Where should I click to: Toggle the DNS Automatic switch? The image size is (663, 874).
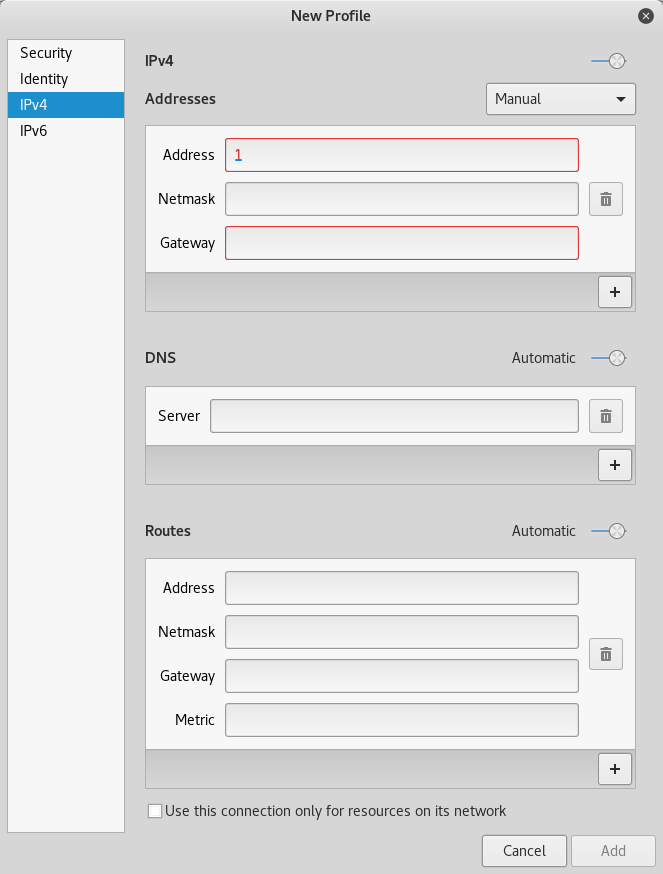tap(609, 358)
